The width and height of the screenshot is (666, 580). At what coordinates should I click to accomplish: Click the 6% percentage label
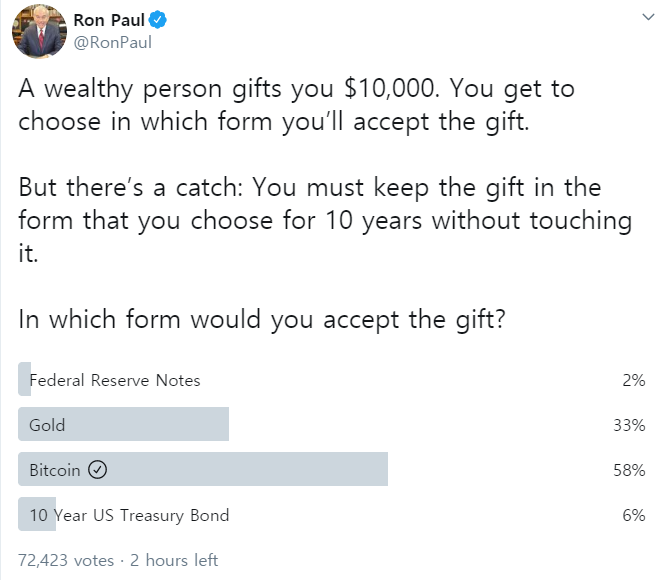pos(634,515)
